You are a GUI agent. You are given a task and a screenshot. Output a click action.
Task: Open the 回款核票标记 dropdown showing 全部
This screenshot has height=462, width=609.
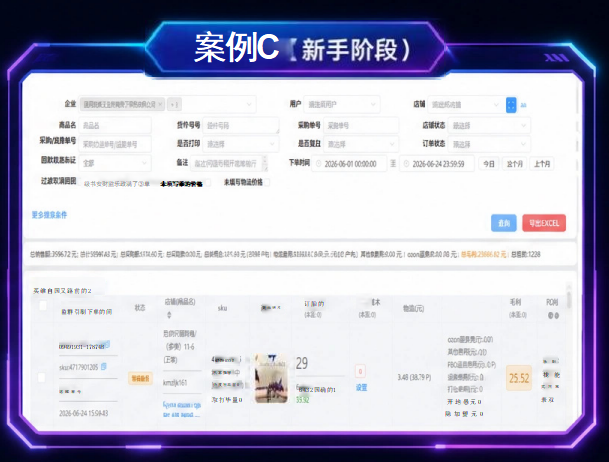click(x=115, y=163)
